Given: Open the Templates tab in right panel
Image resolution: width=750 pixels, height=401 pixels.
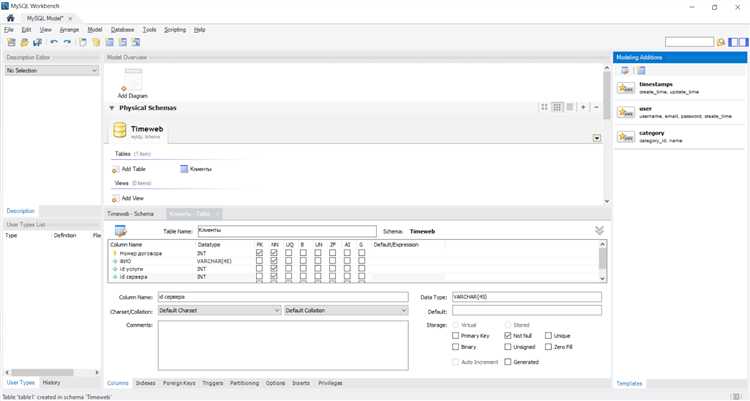Looking at the screenshot, I should point(629,383).
